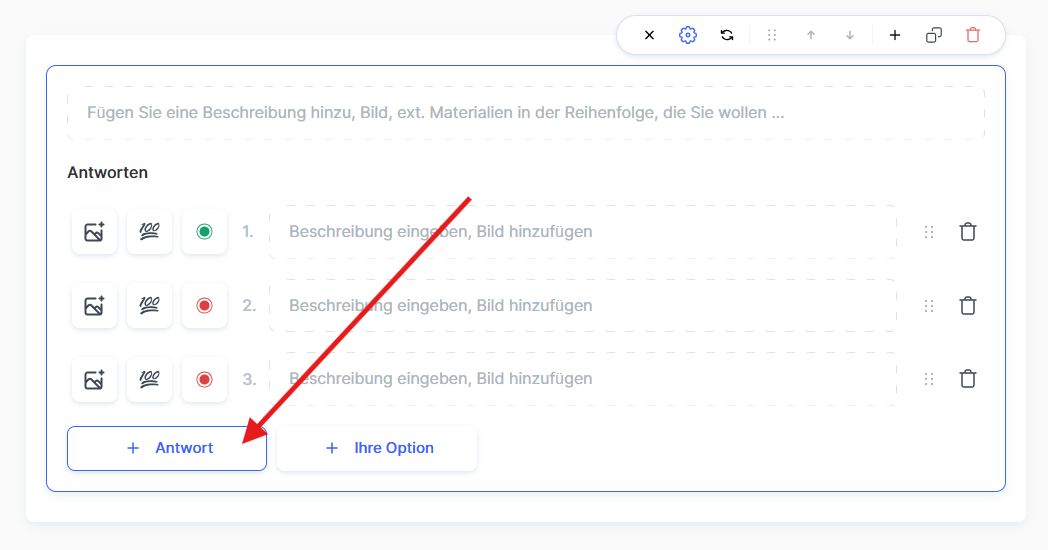Delete answer 3 with trash icon
The height and width of the screenshot is (550, 1048).
(967, 379)
